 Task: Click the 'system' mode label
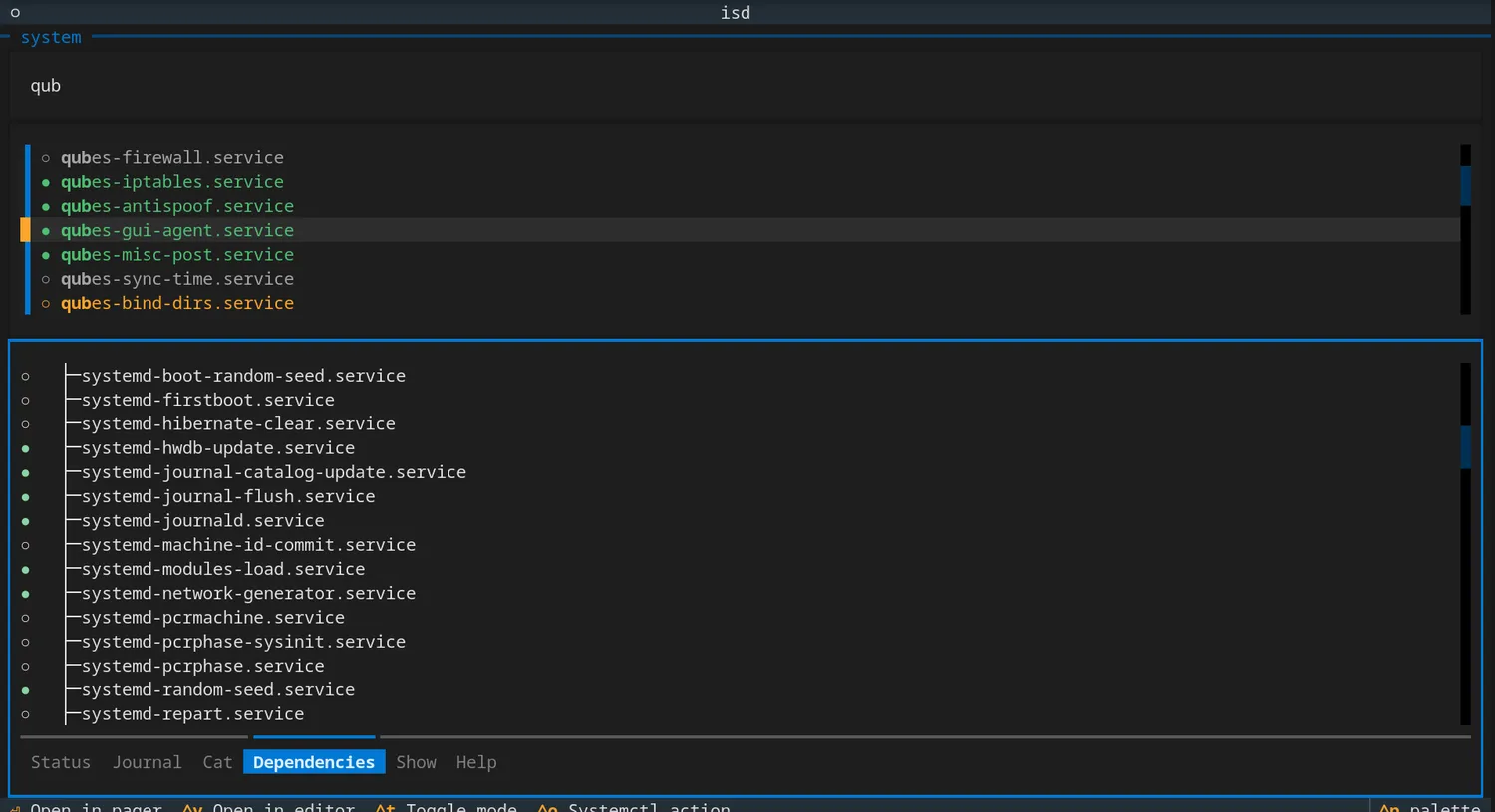tap(51, 37)
